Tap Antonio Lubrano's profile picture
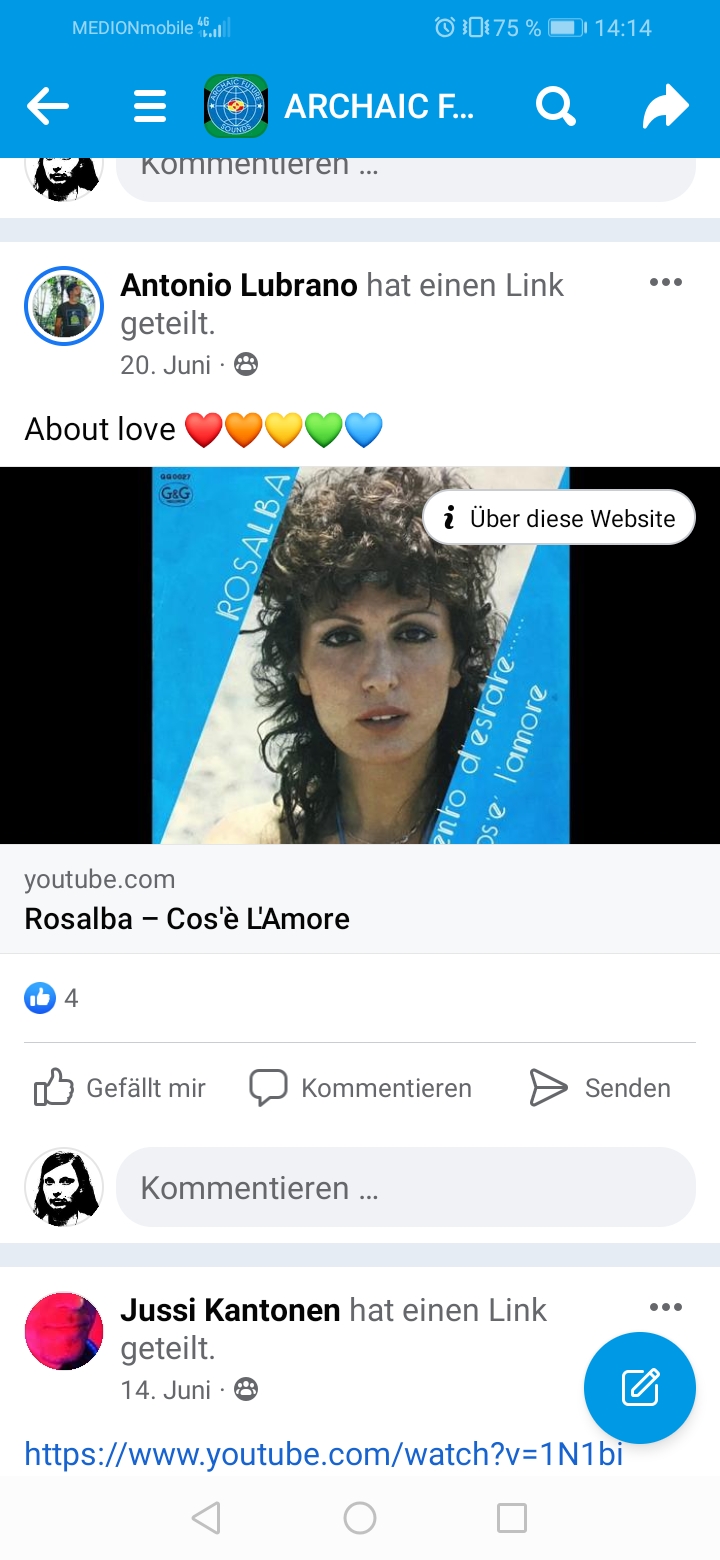Image resolution: width=720 pixels, height=1560 pixels. [x=64, y=306]
